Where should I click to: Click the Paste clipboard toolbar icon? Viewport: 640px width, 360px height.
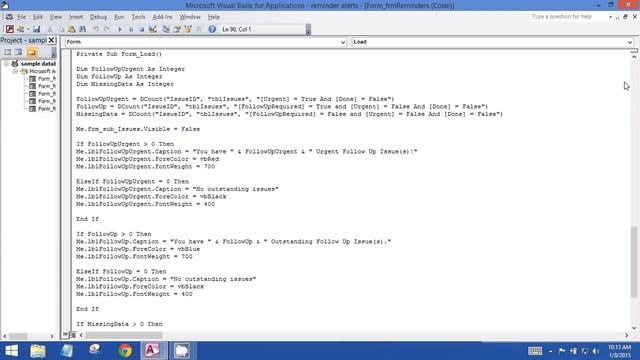(x=71, y=29)
